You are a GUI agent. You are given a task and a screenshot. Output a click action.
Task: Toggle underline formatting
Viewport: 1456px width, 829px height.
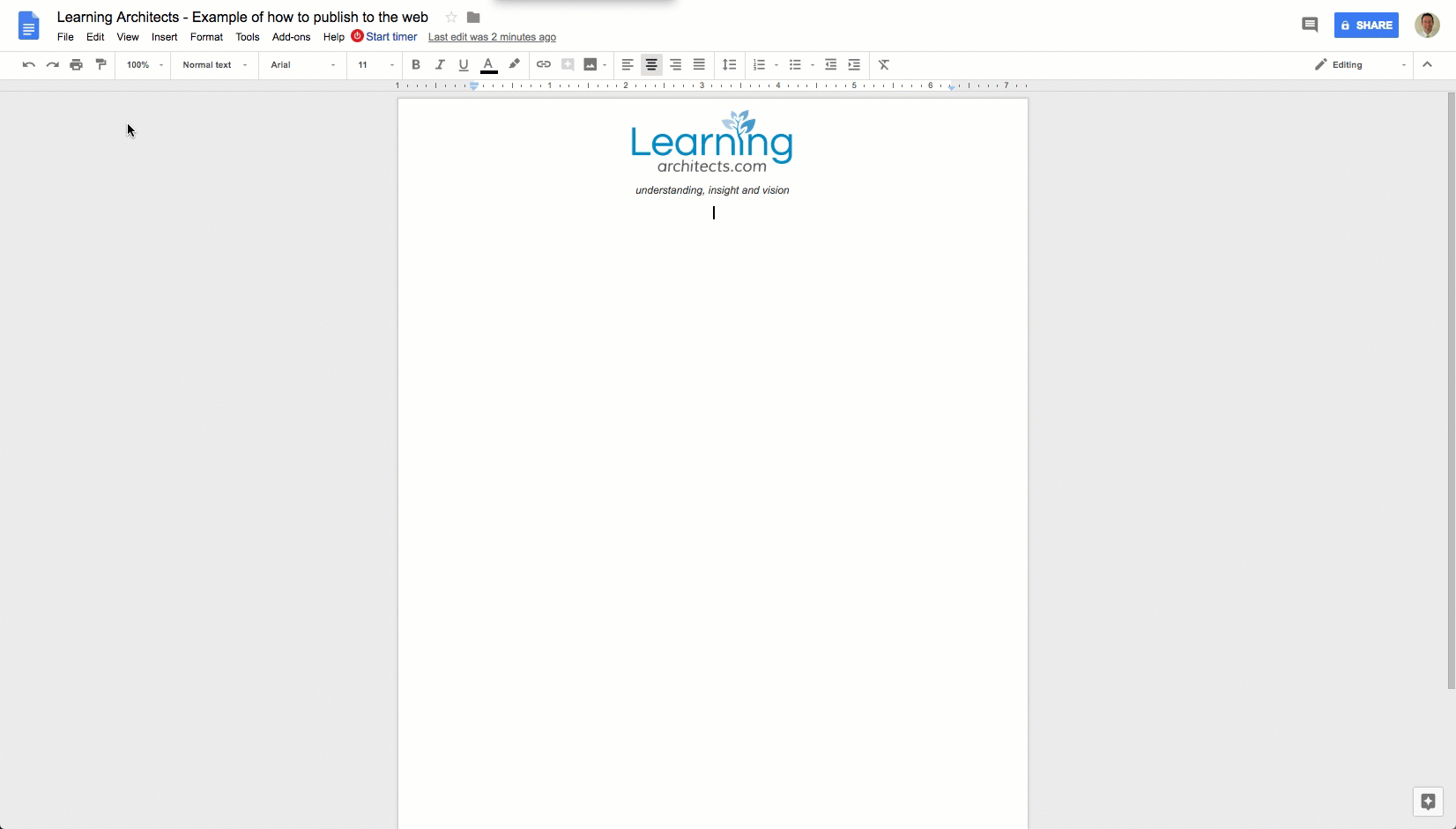pyautogui.click(x=464, y=64)
